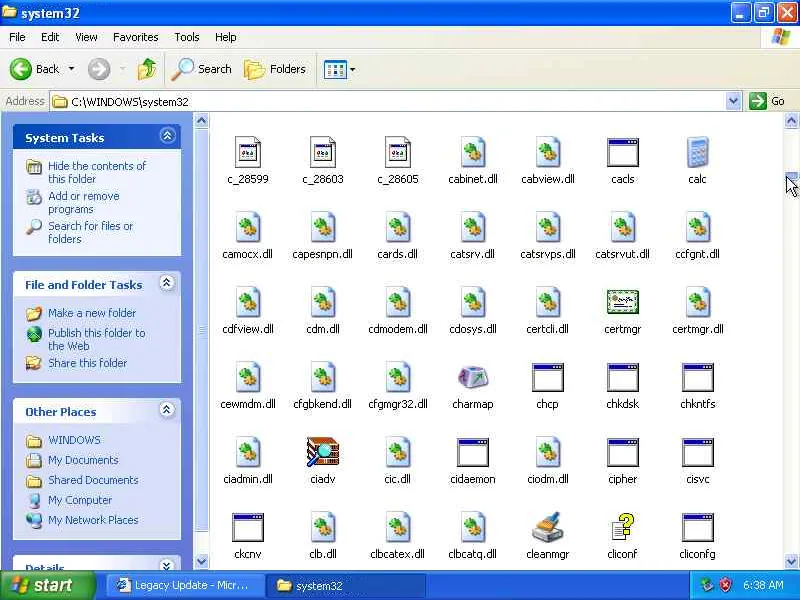Expand the Details panel
This screenshot has height=600, width=800.
pyautogui.click(x=167, y=565)
